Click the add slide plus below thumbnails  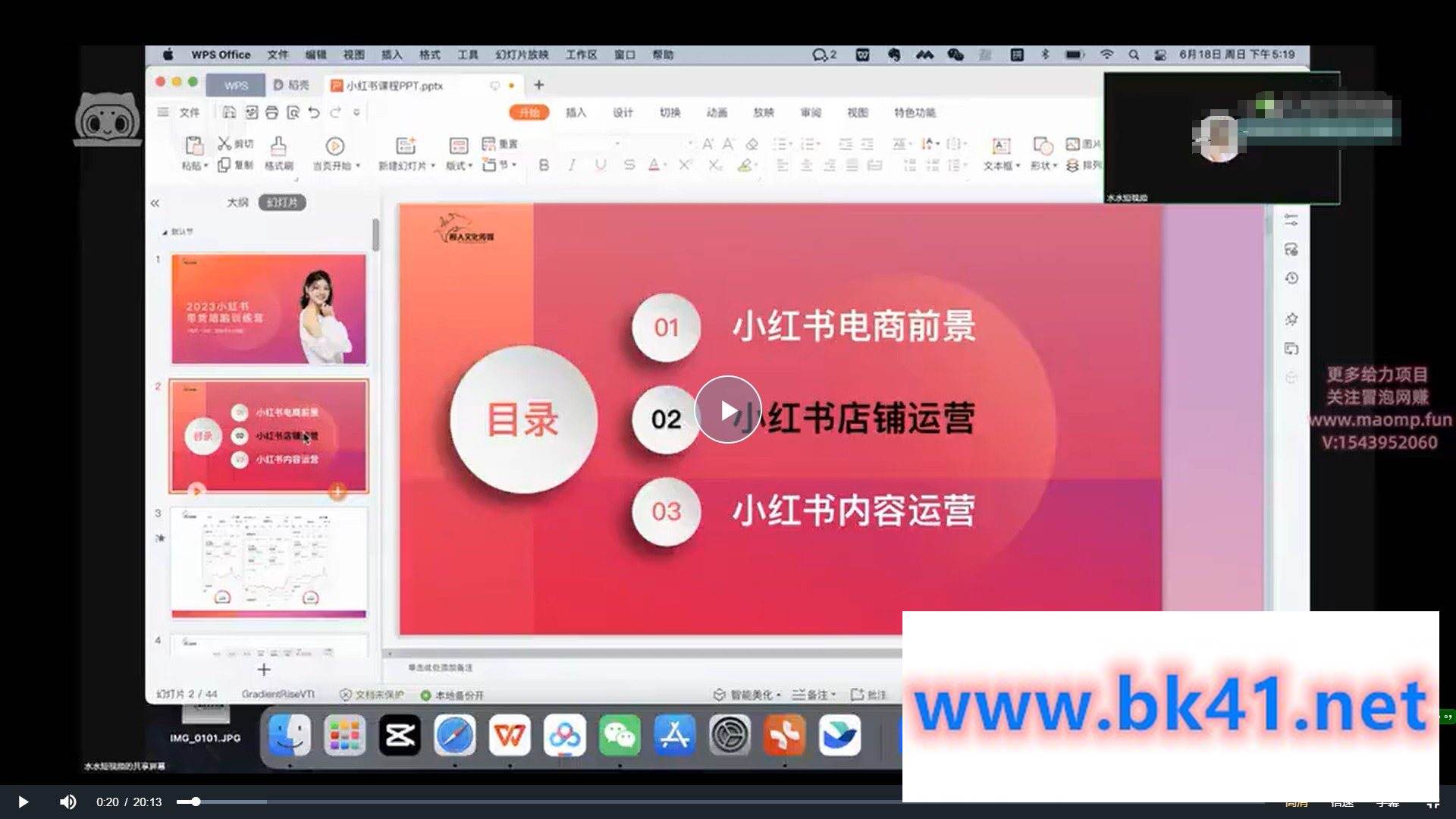[x=263, y=670]
